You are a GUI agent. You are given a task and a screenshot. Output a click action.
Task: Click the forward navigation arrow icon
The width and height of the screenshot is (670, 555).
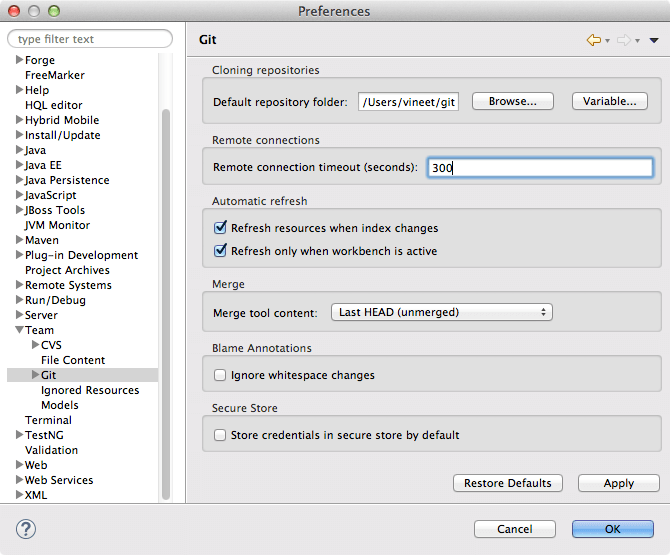point(623,40)
